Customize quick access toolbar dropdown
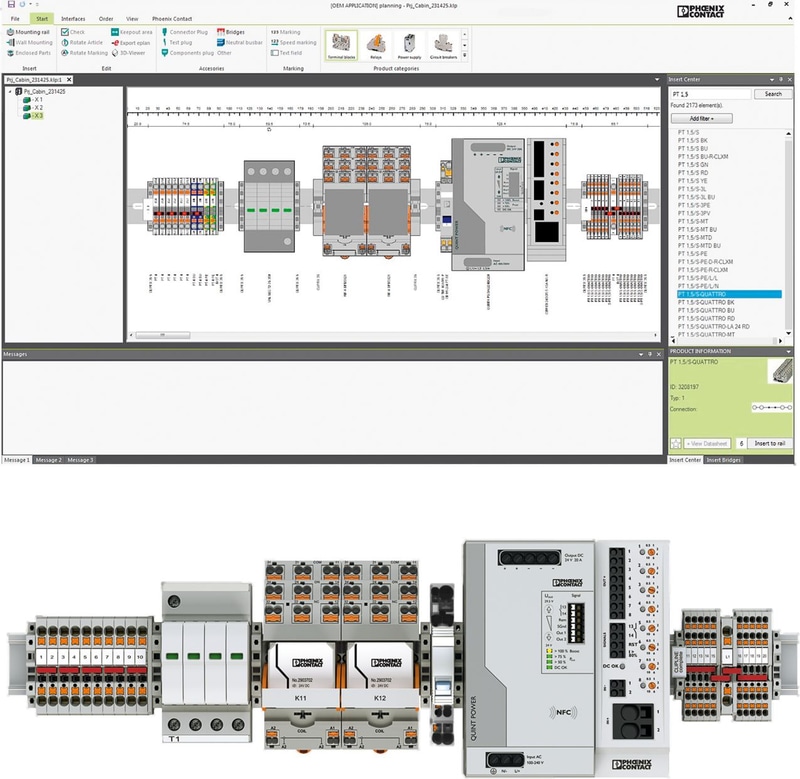The height and width of the screenshot is (779, 800). point(37,4)
